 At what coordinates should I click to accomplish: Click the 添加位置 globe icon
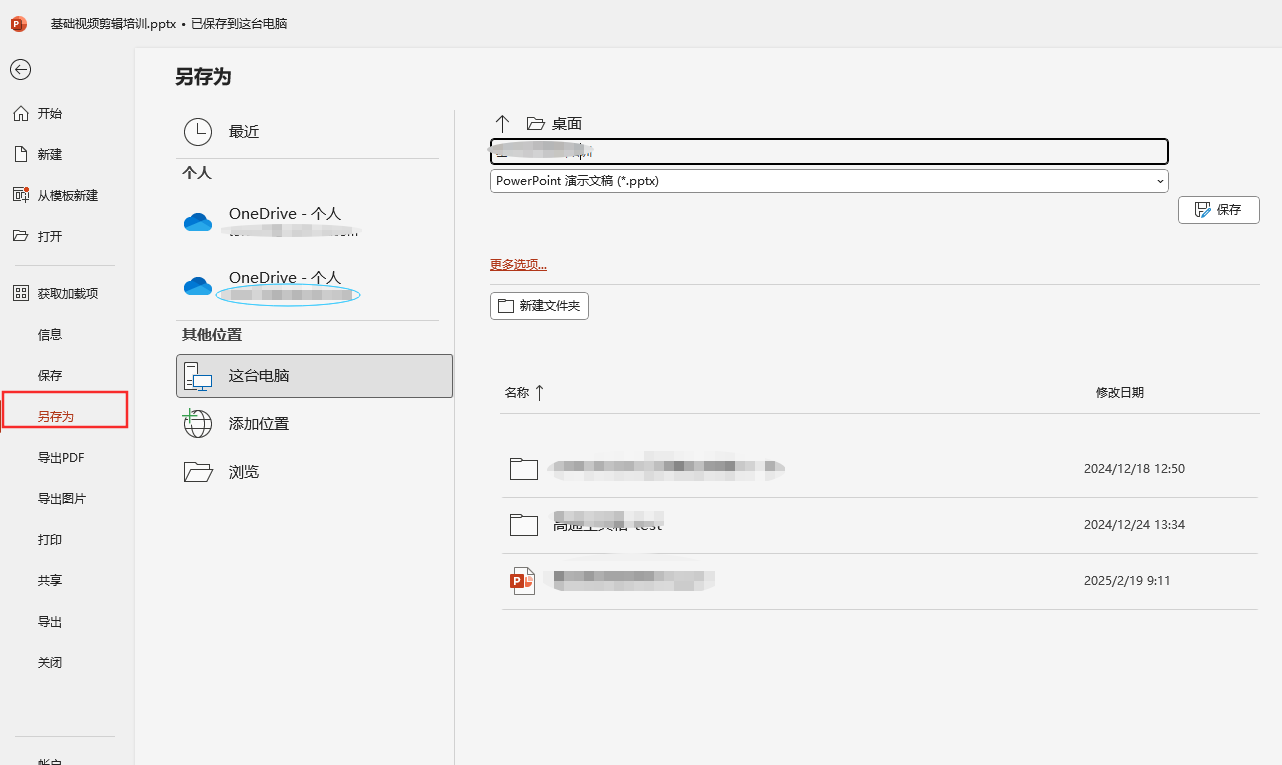coord(198,424)
